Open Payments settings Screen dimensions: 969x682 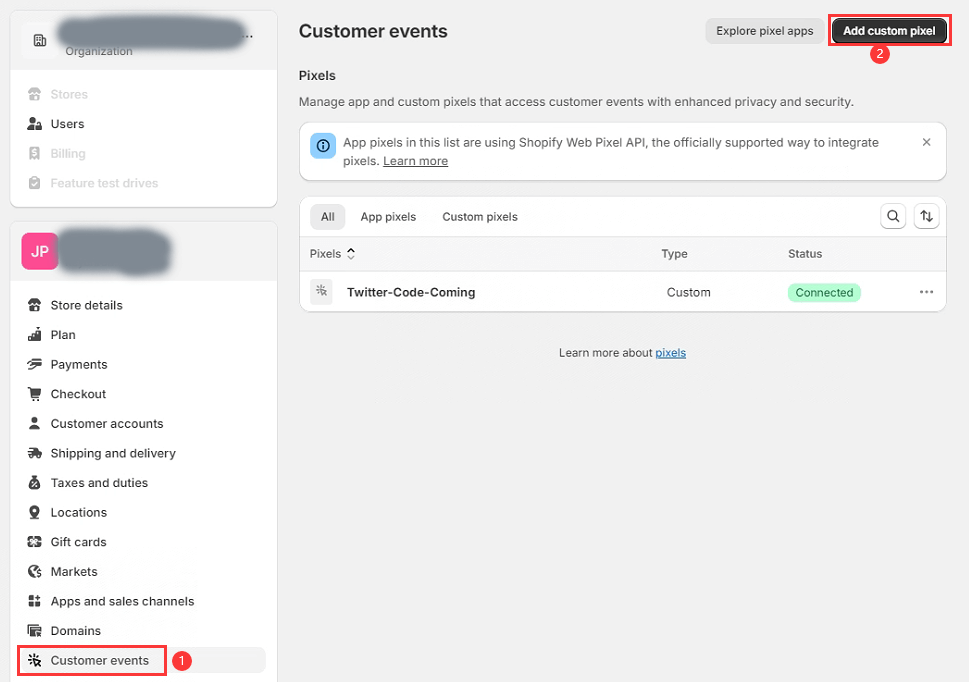point(79,364)
